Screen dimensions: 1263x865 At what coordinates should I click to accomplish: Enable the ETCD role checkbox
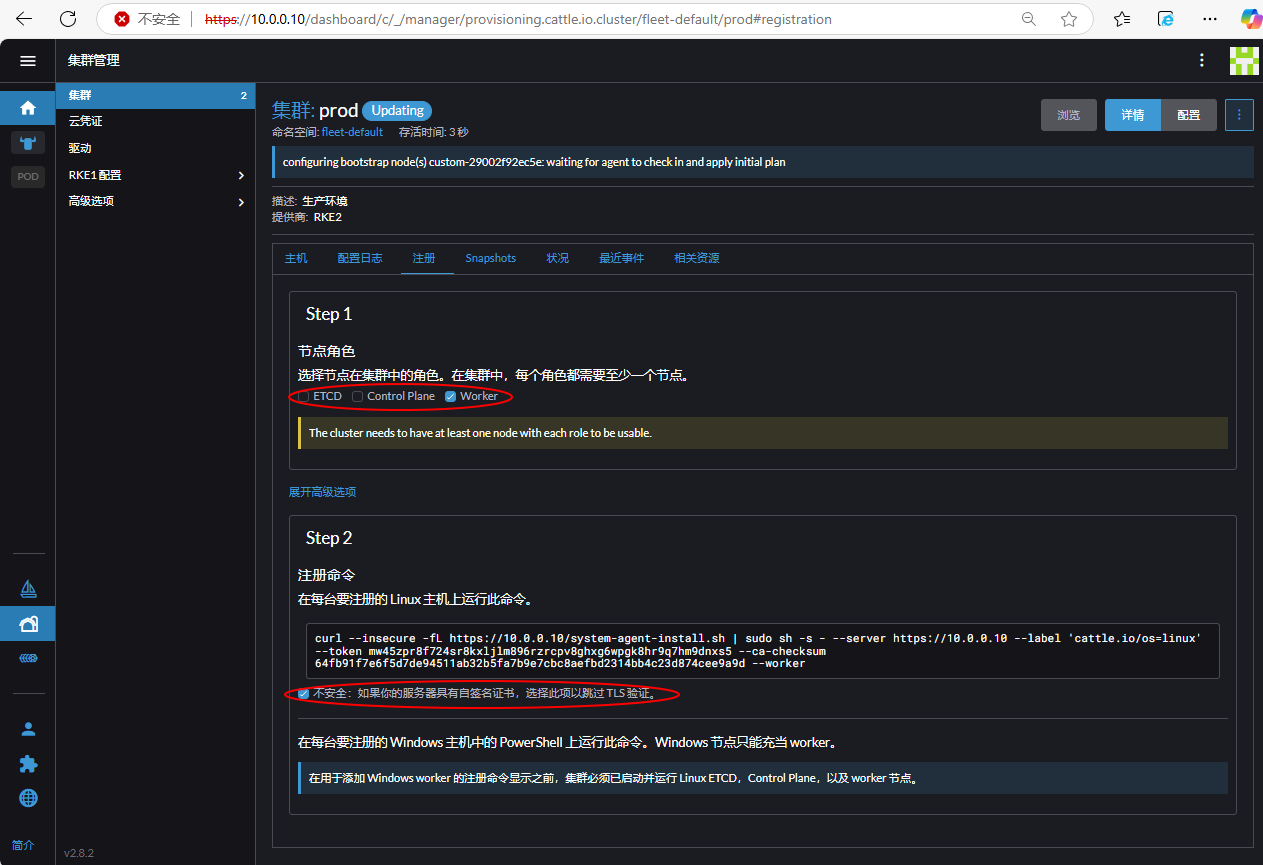tap(304, 397)
